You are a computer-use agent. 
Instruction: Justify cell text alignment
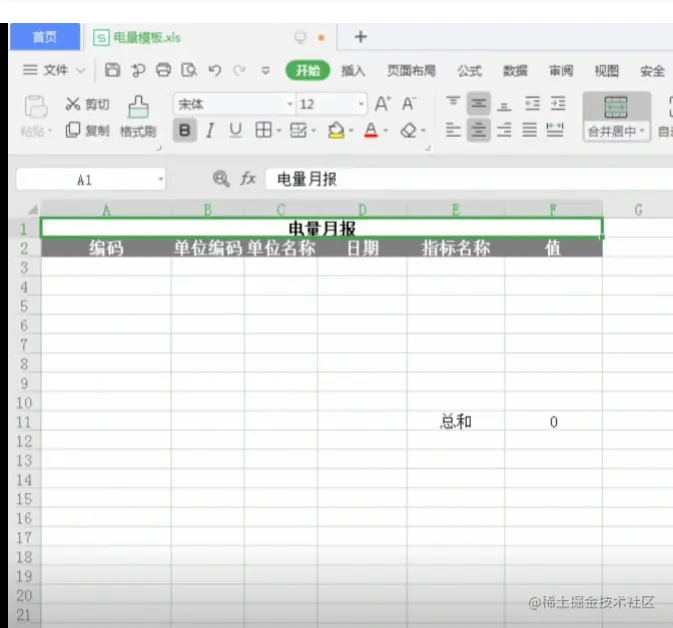coord(529,130)
